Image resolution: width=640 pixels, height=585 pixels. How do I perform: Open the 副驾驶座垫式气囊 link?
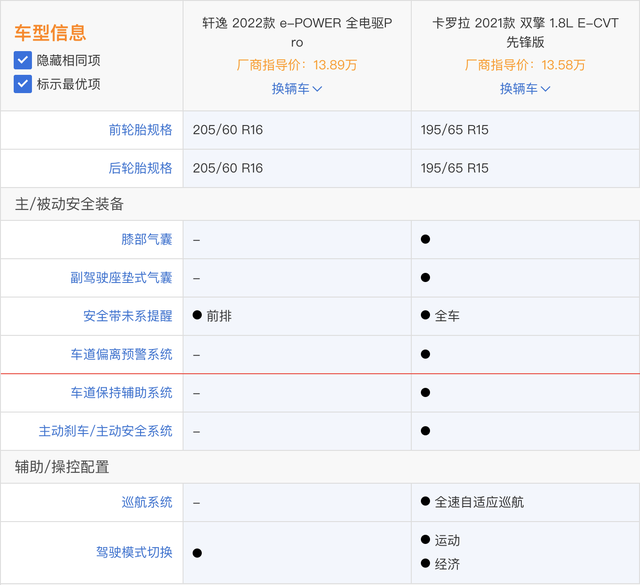pos(121,278)
